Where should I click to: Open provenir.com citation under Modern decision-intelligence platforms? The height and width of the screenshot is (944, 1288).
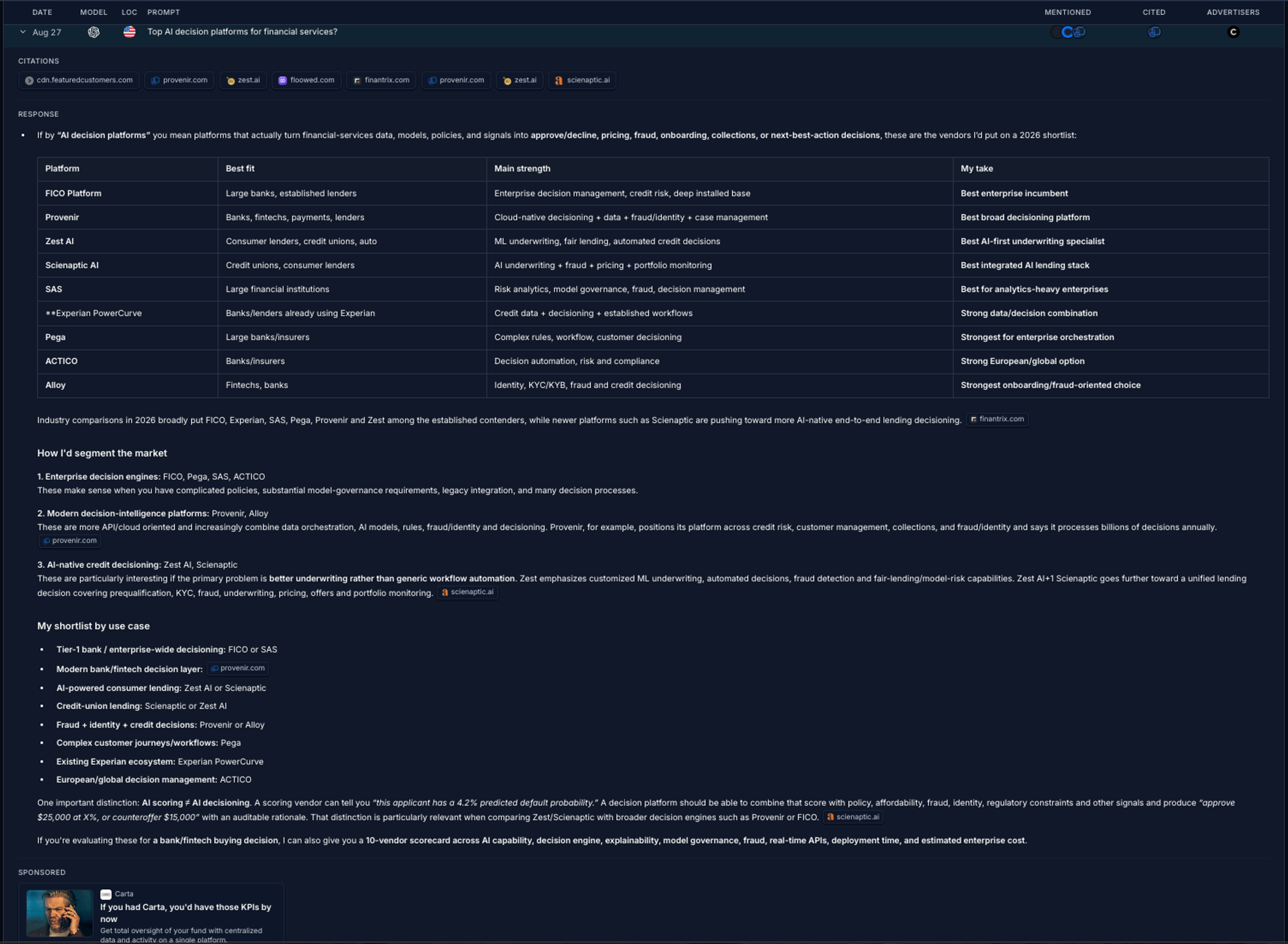pyautogui.click(x=70, y=540)
